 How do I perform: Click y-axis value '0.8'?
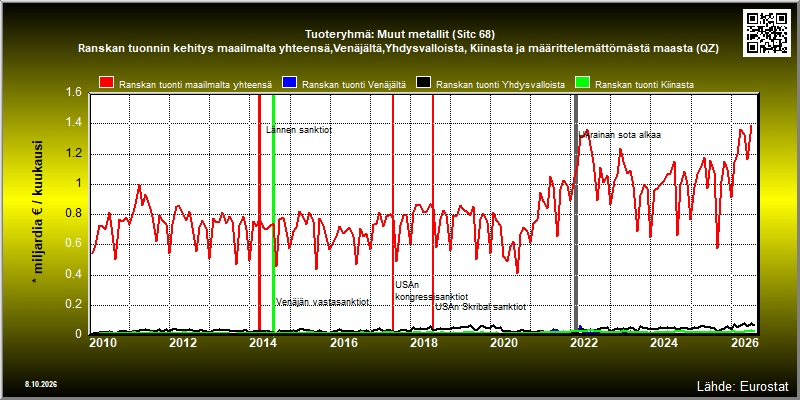point(74,214)
